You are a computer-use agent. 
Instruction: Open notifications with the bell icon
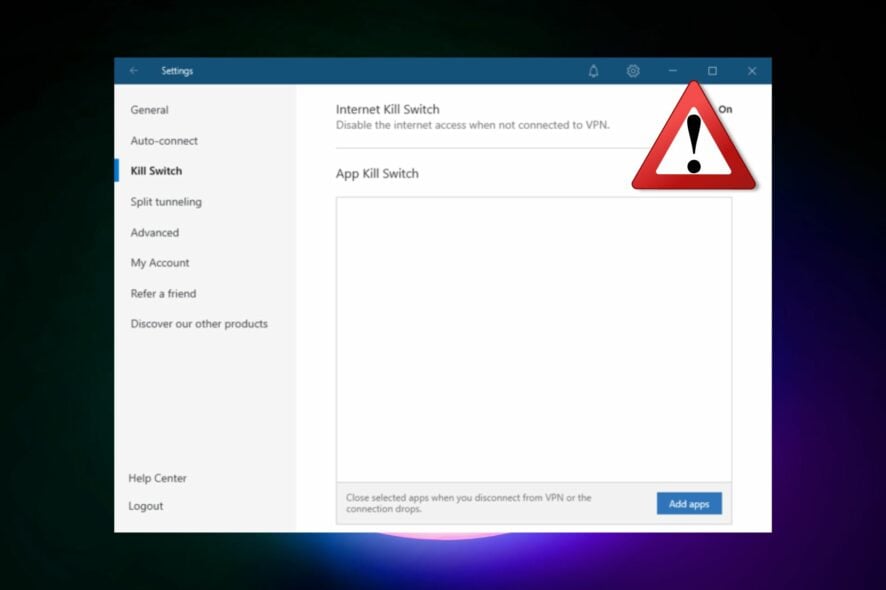[x=594, y=71]
